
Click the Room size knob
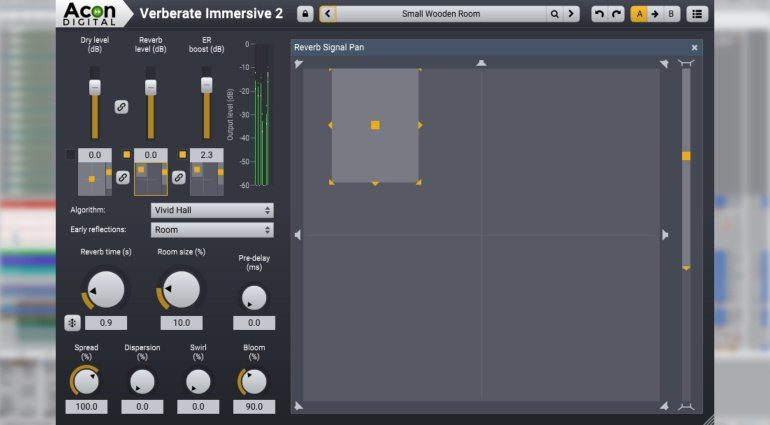[x=181, y=290]
